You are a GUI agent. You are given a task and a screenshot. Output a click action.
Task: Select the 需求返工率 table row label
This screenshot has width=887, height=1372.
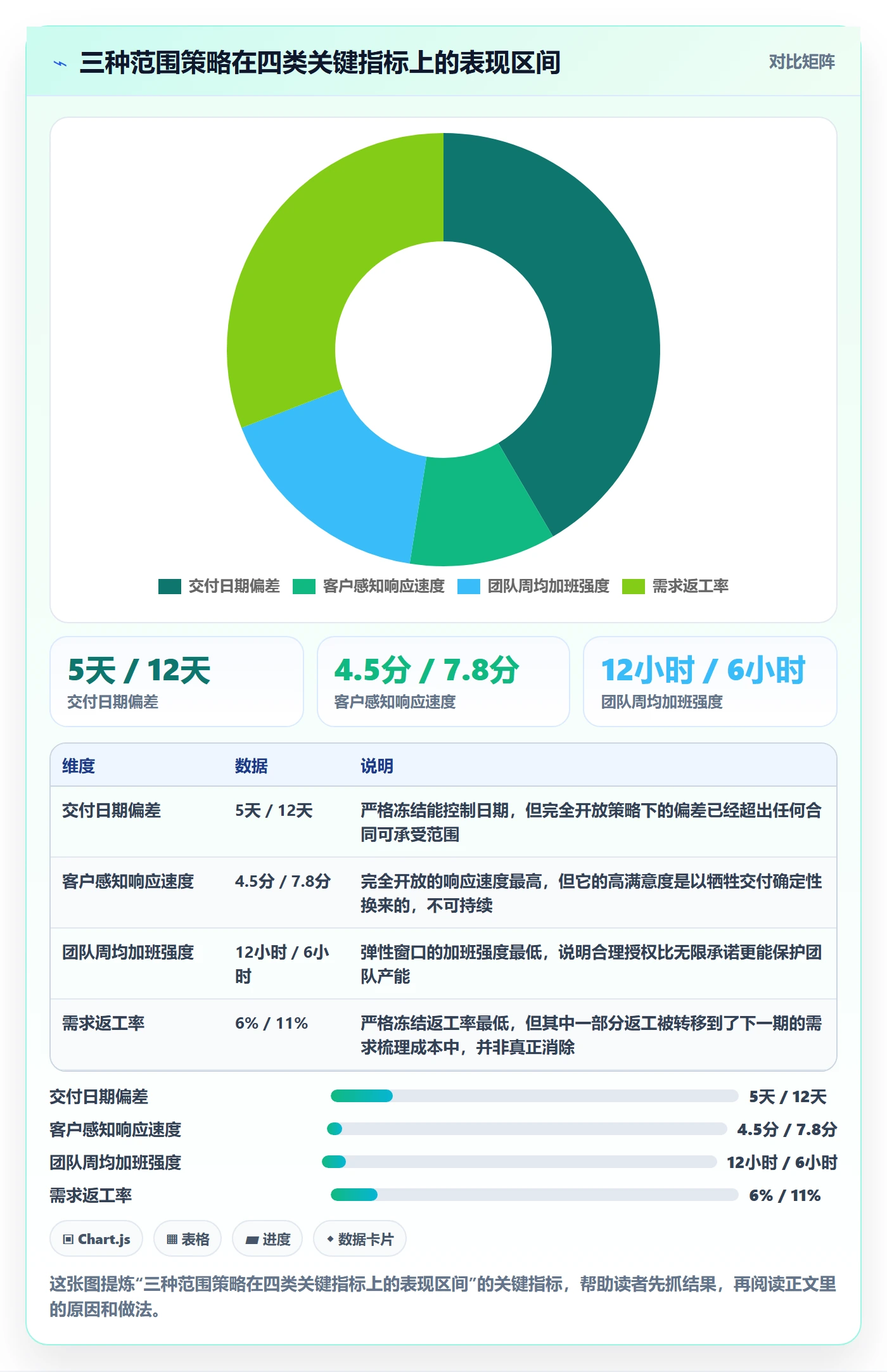pyautogui.click(x=103, y=1023)
